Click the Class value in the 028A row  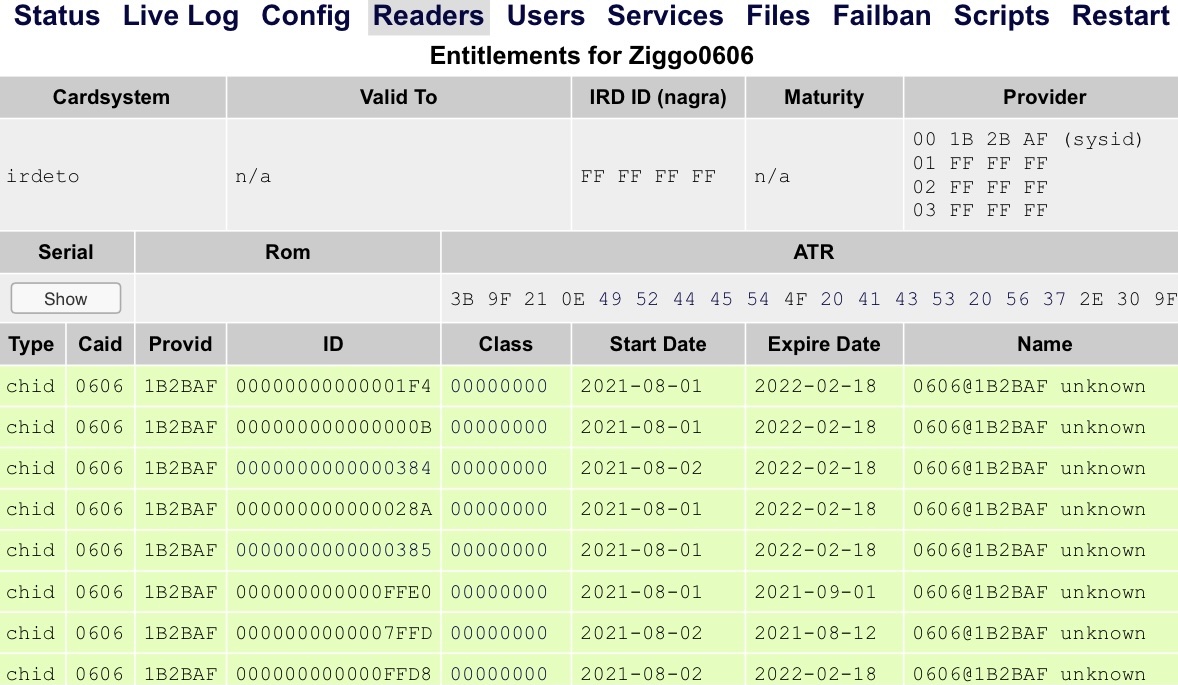click(499, 509)
